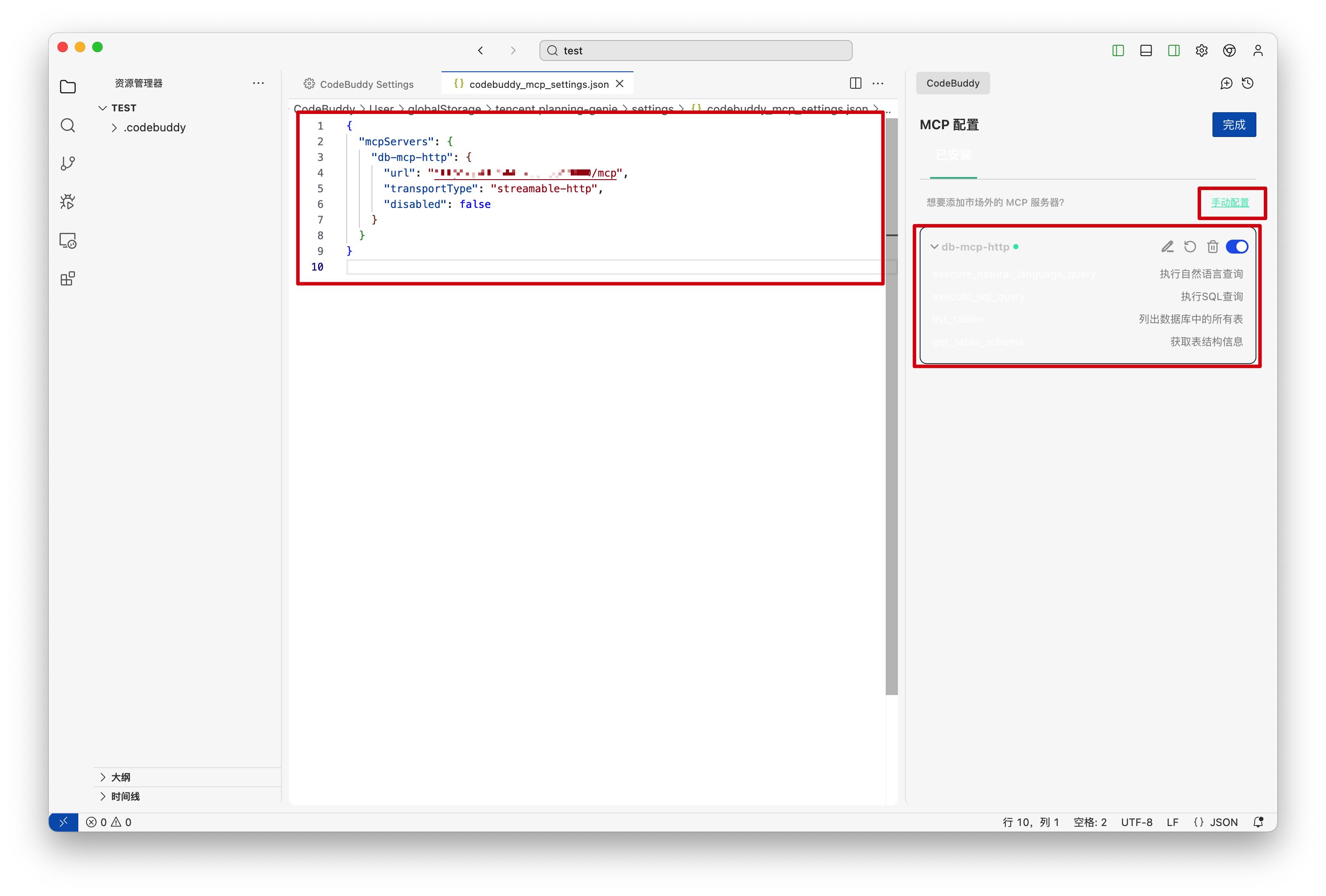Click the 完成 button
Image resolution: width=1326 pixels, height=896 pixels.
(x=1234, y=125)
